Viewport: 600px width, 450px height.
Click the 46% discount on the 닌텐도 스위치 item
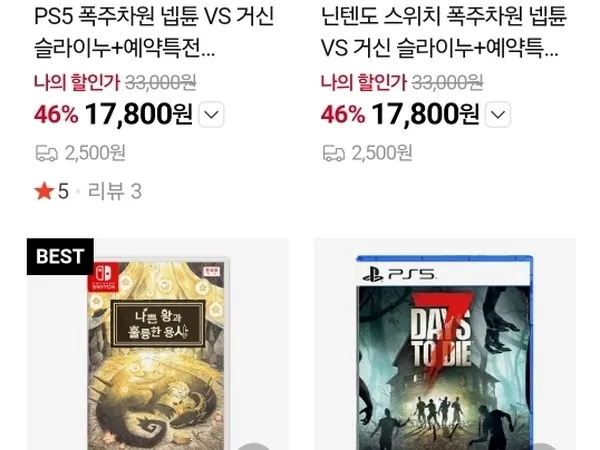click(343, 114)
